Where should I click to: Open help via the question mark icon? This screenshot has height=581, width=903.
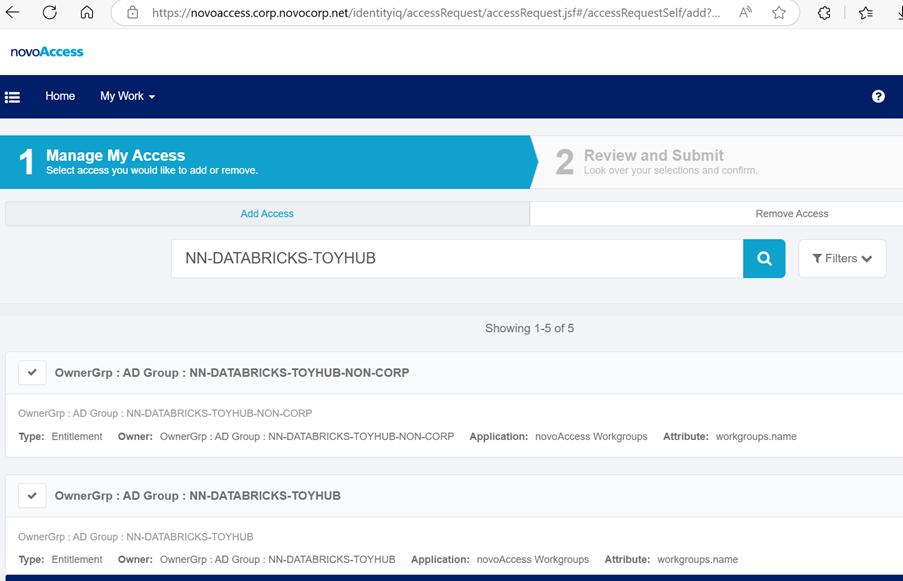(878, 96)
